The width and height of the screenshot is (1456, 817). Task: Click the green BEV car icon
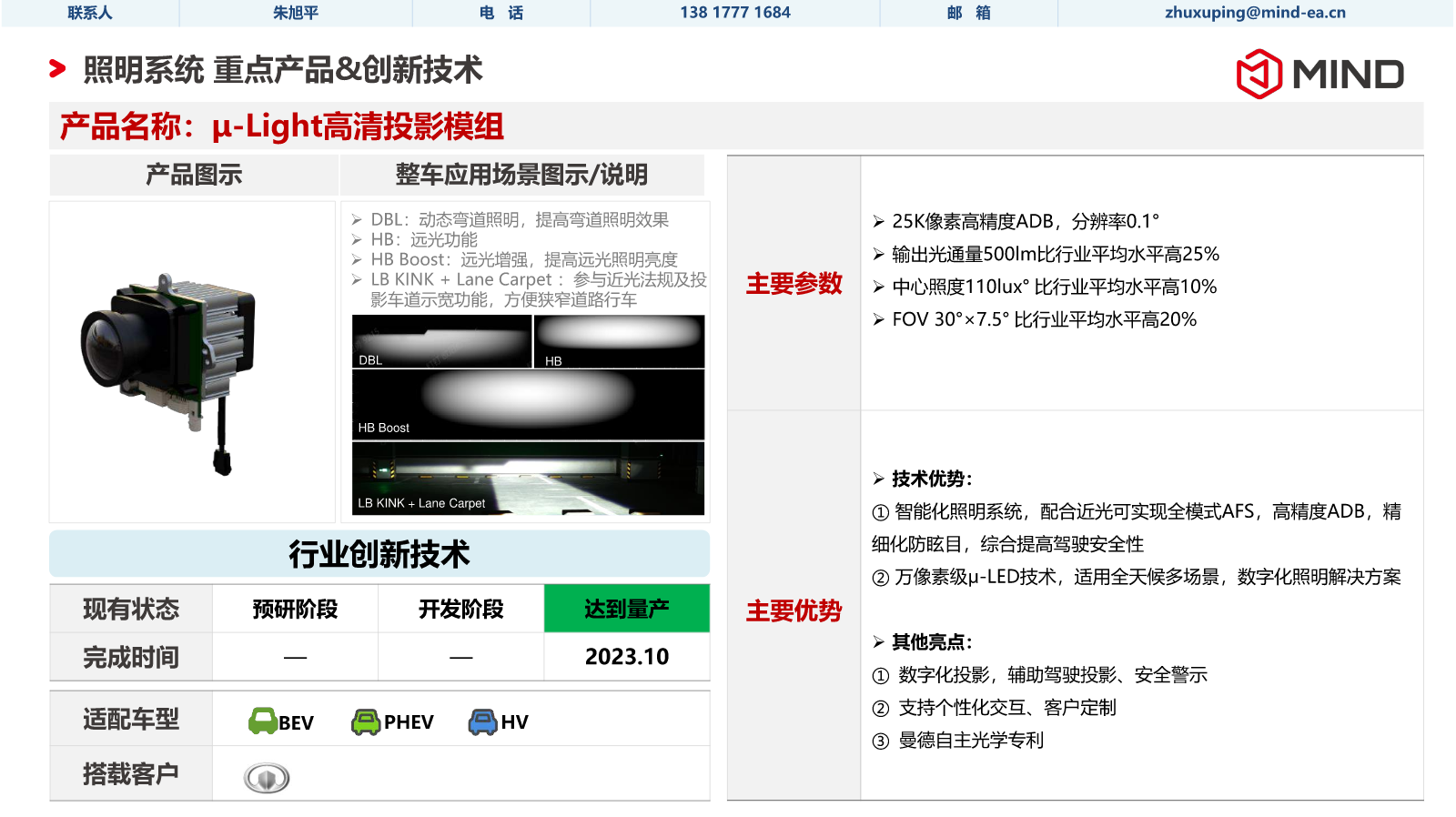[x=263, y=721]
